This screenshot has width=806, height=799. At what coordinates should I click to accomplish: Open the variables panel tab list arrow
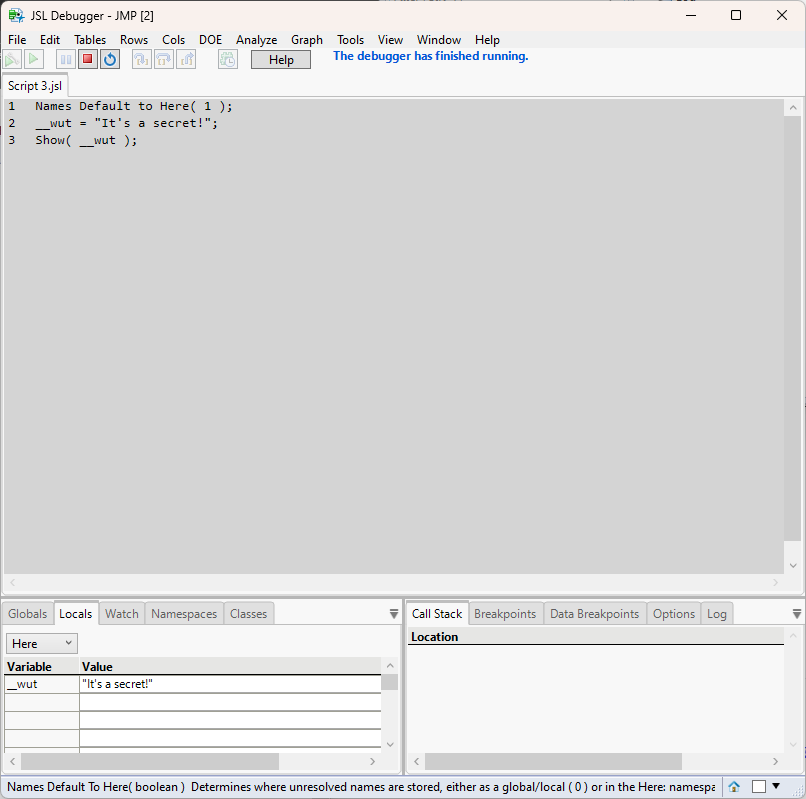(394, 613)
